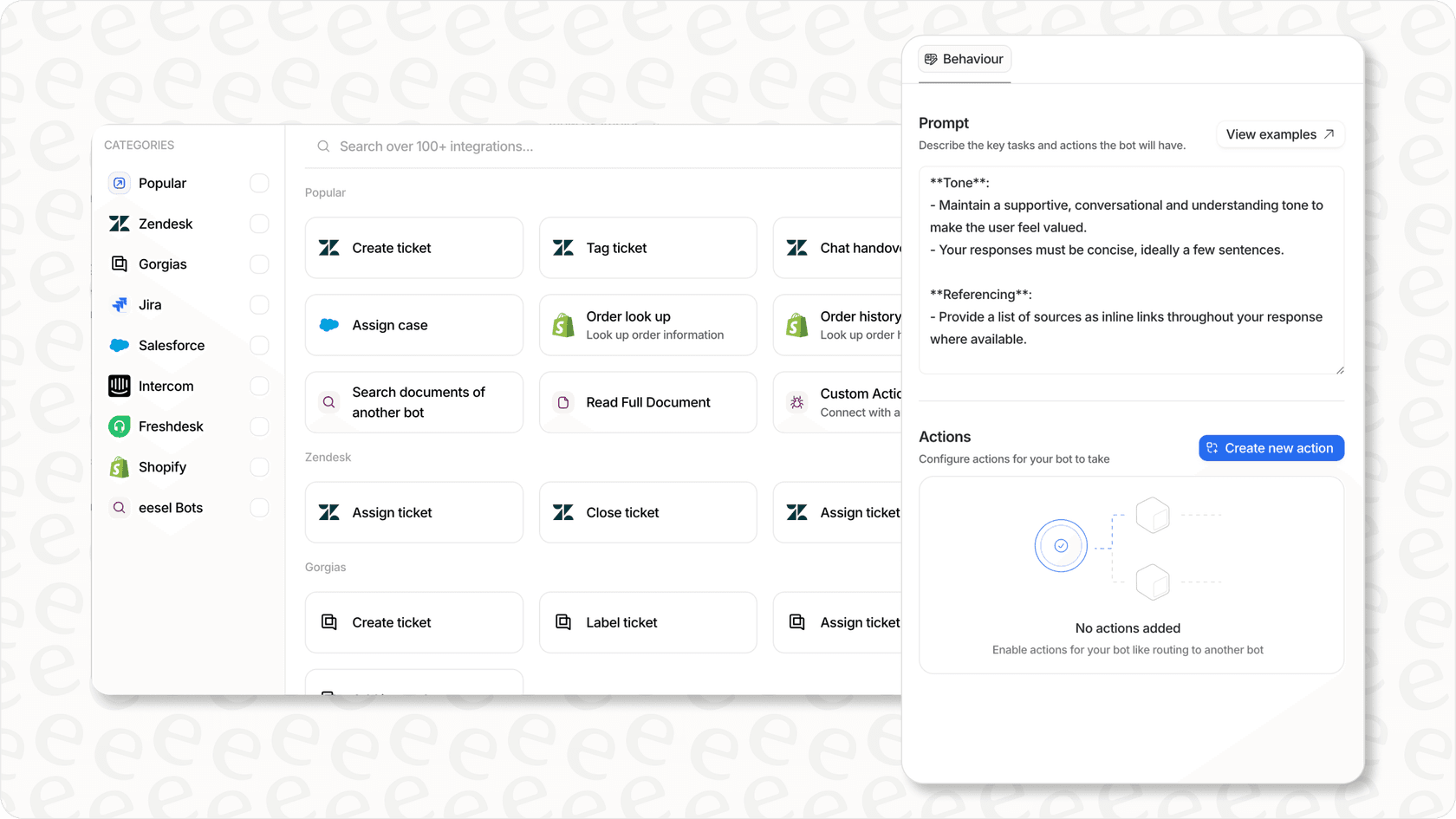
Task: Switch to the Behaviour tab
Action: click(964, 59)
